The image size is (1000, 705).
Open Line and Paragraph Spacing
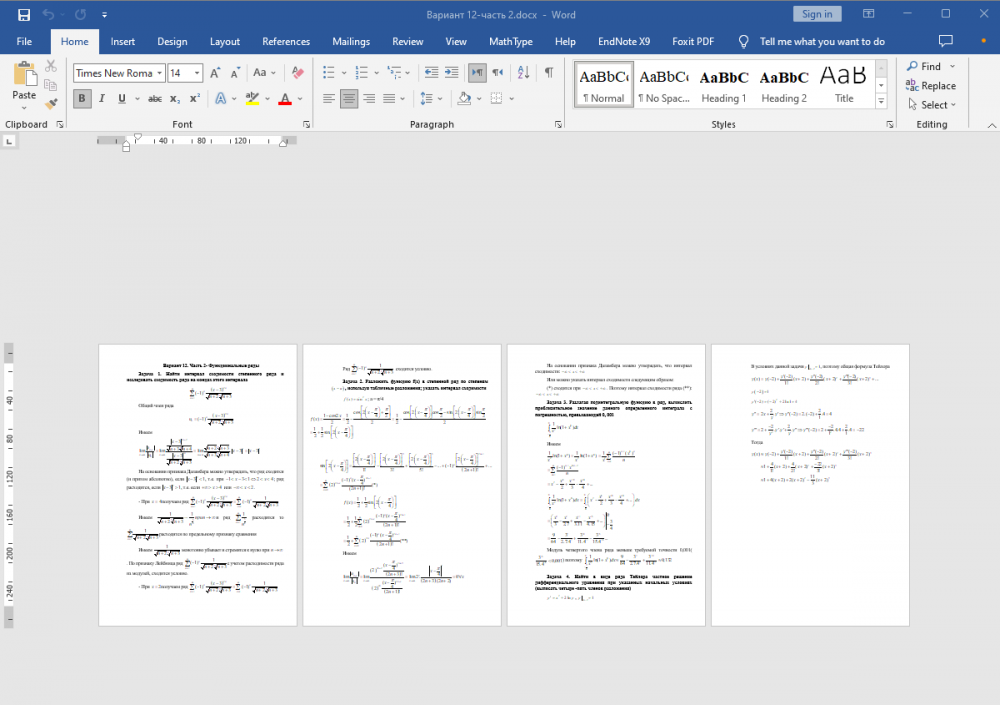click(x=427, y=98)
